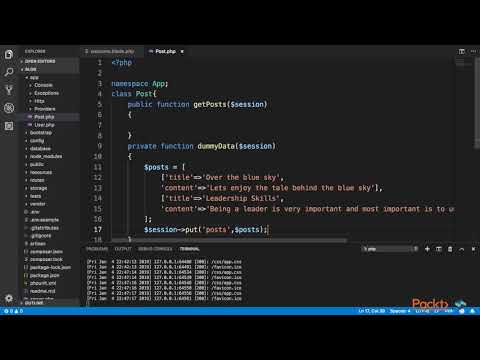480x360 pixels.
Task: Switch to the Post.php editor tab
Action: point(166,51)
